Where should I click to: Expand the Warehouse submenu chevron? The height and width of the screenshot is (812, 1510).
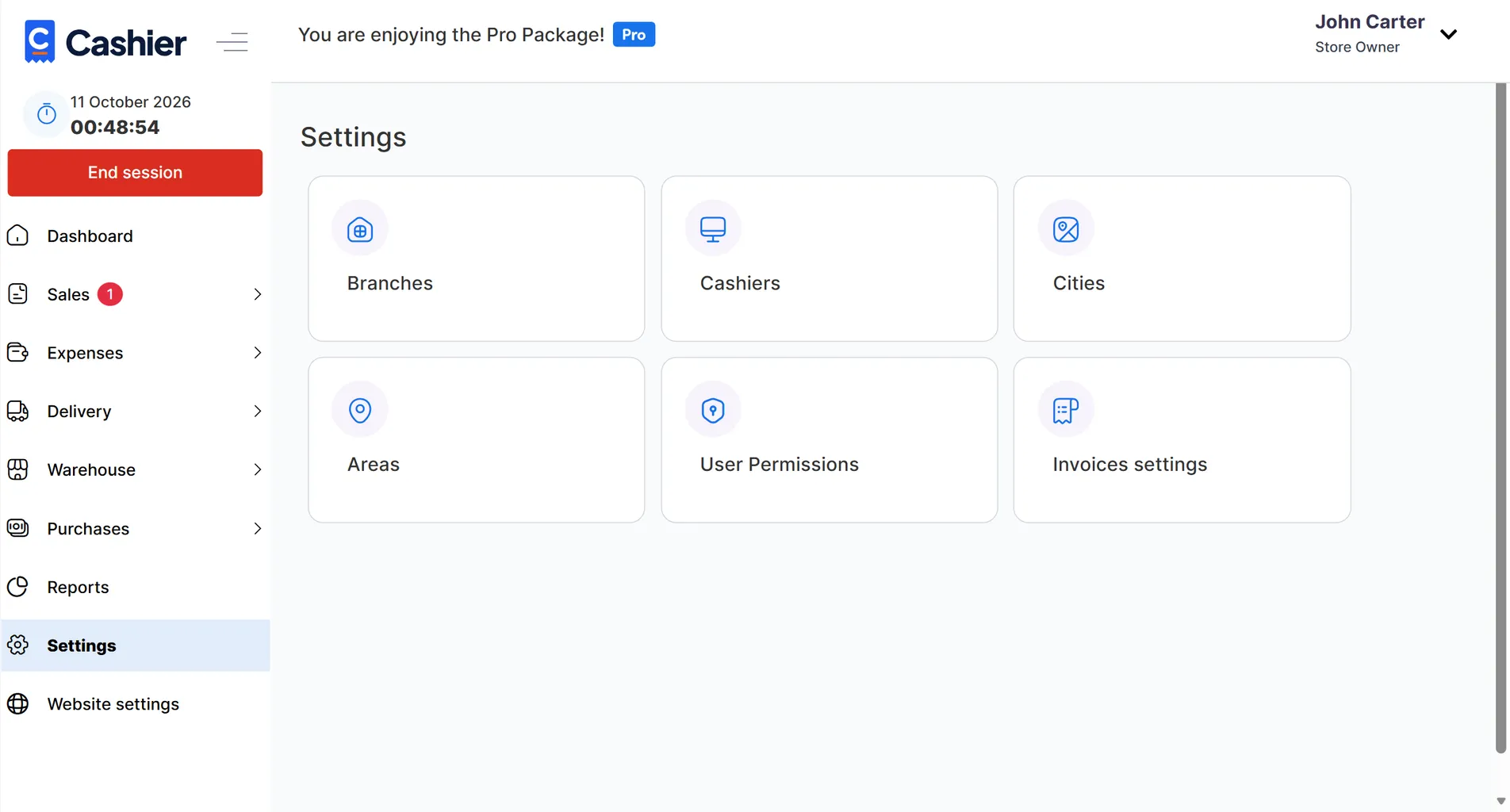pos(257,469)
